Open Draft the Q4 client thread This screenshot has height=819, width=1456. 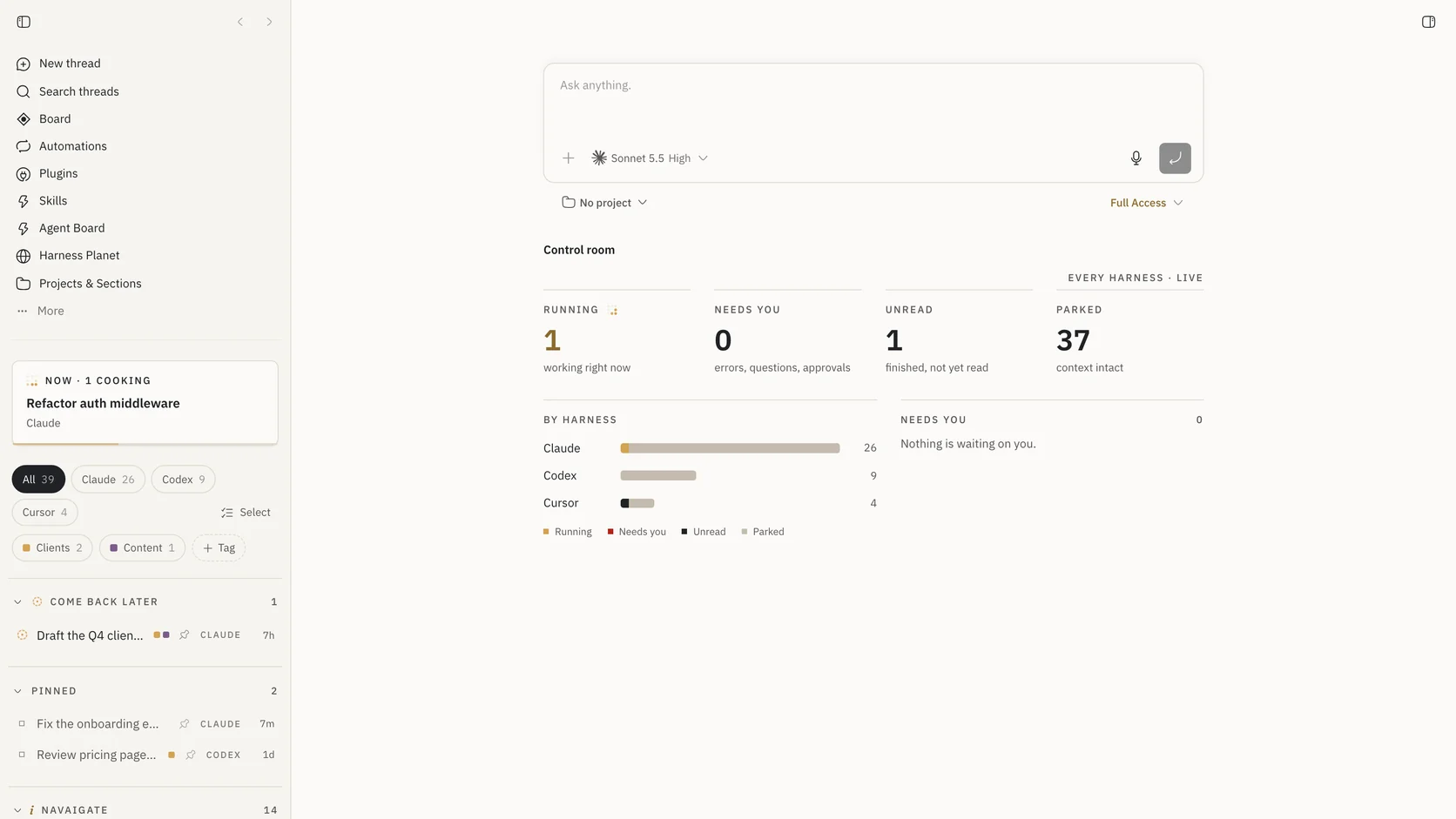pyautogui.click(x=90, y=635)
